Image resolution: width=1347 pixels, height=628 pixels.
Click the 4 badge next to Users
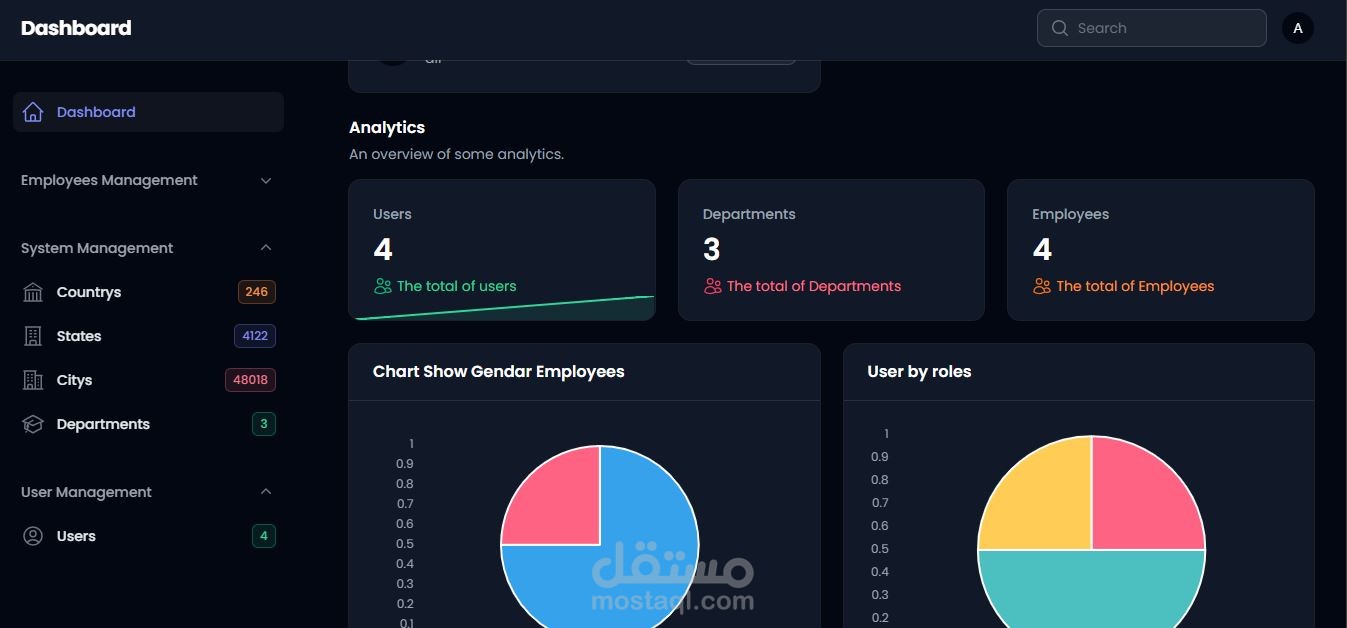264,536
